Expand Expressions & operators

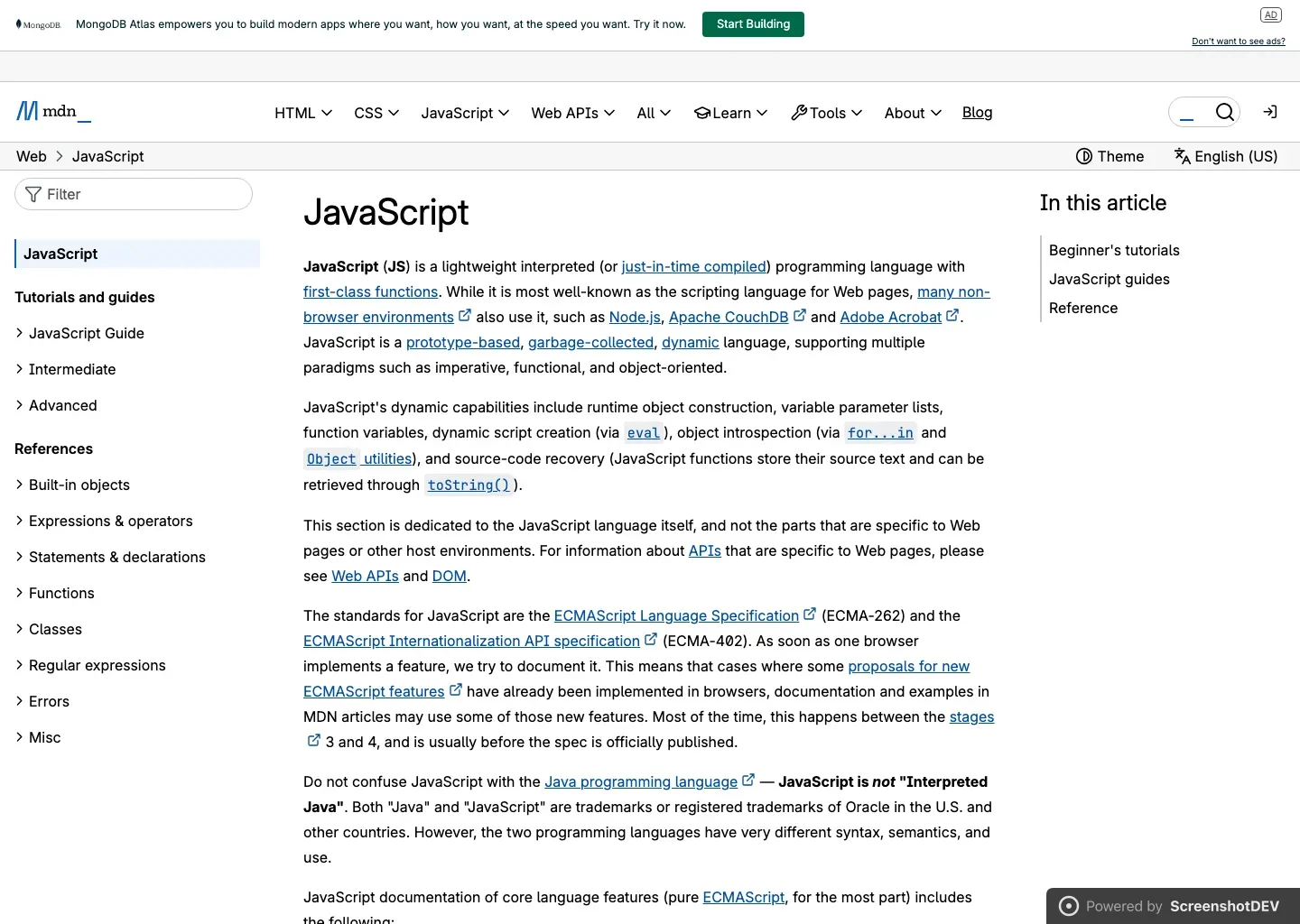tap(104, 521)
